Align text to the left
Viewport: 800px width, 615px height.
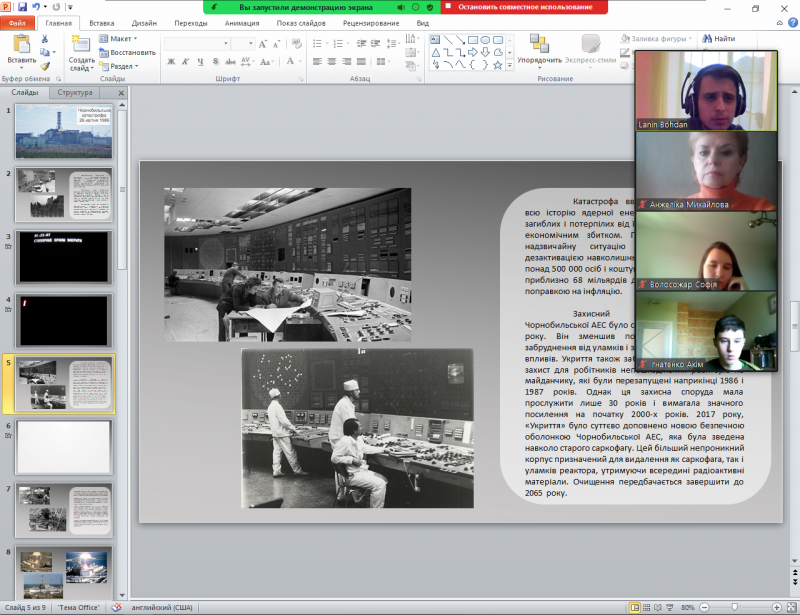tap(317, 62)
